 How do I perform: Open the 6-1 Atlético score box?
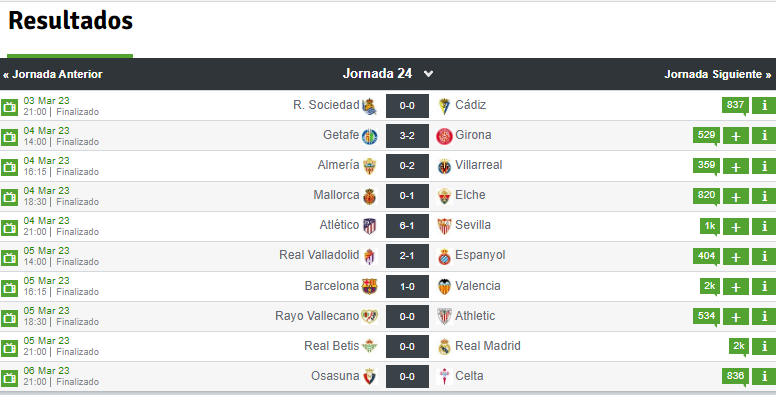407,226
